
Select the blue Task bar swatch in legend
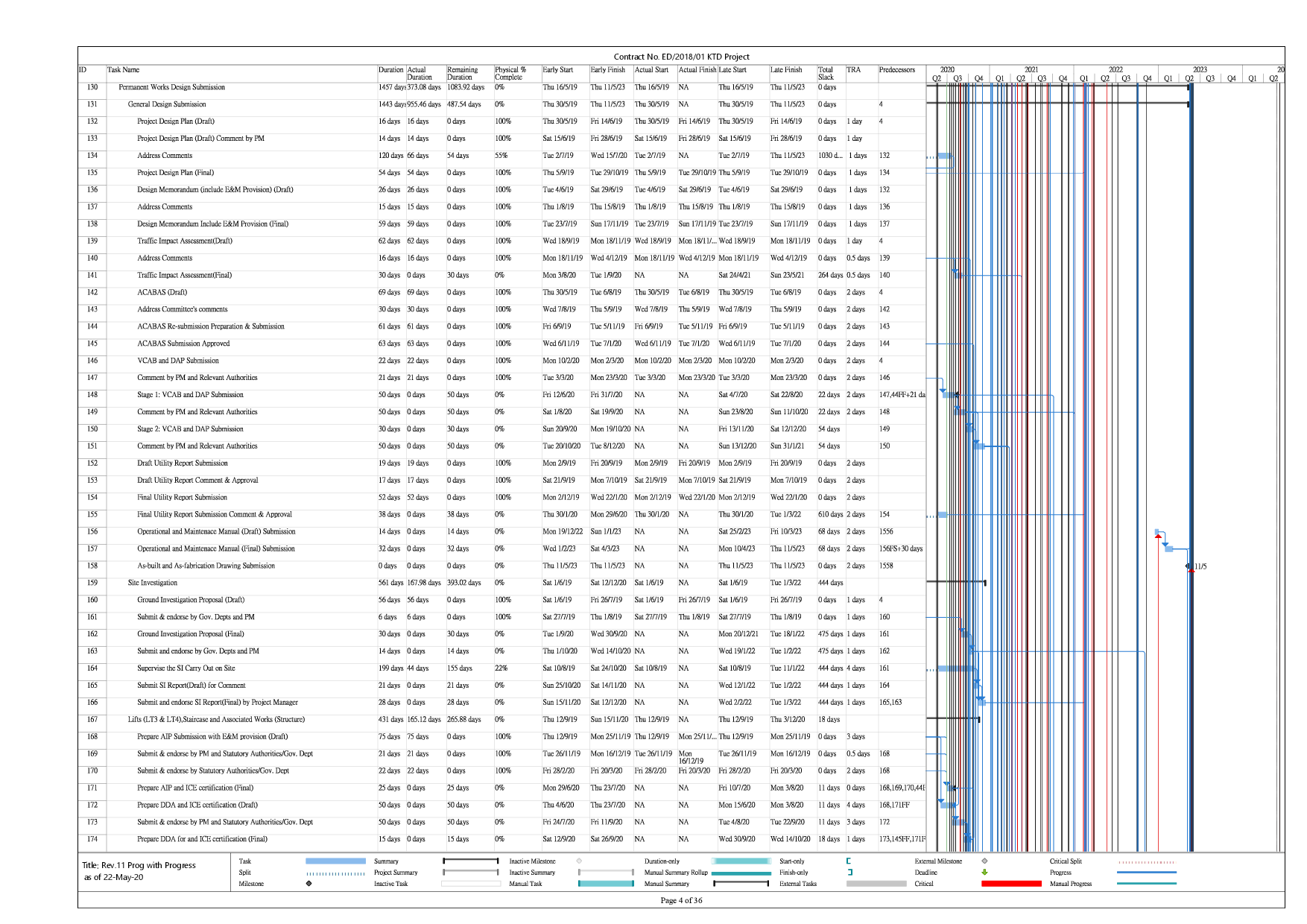[x=335, y=861]
